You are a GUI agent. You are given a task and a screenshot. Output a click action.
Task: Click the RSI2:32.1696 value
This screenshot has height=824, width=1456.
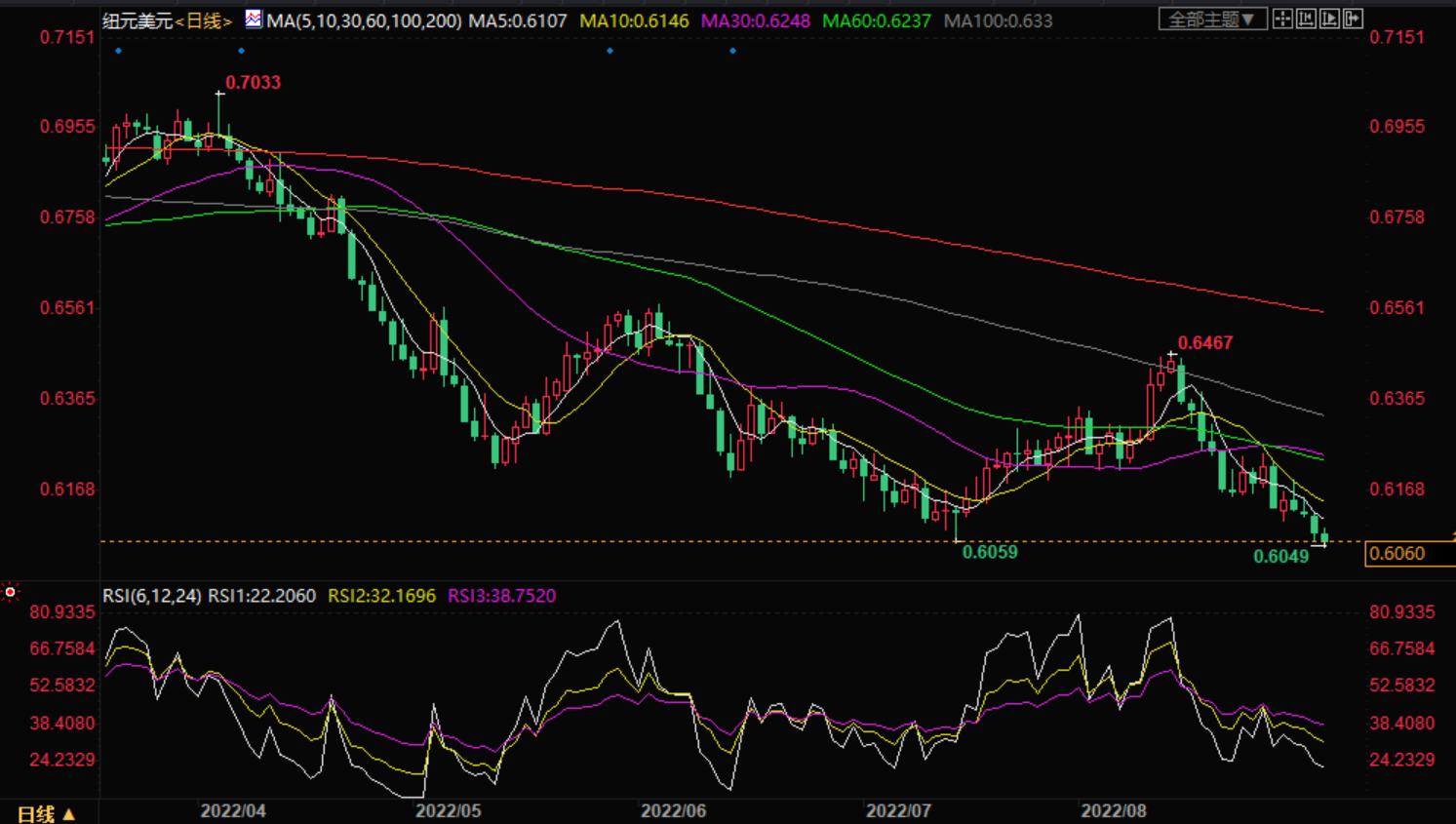(x=382, y=596)
